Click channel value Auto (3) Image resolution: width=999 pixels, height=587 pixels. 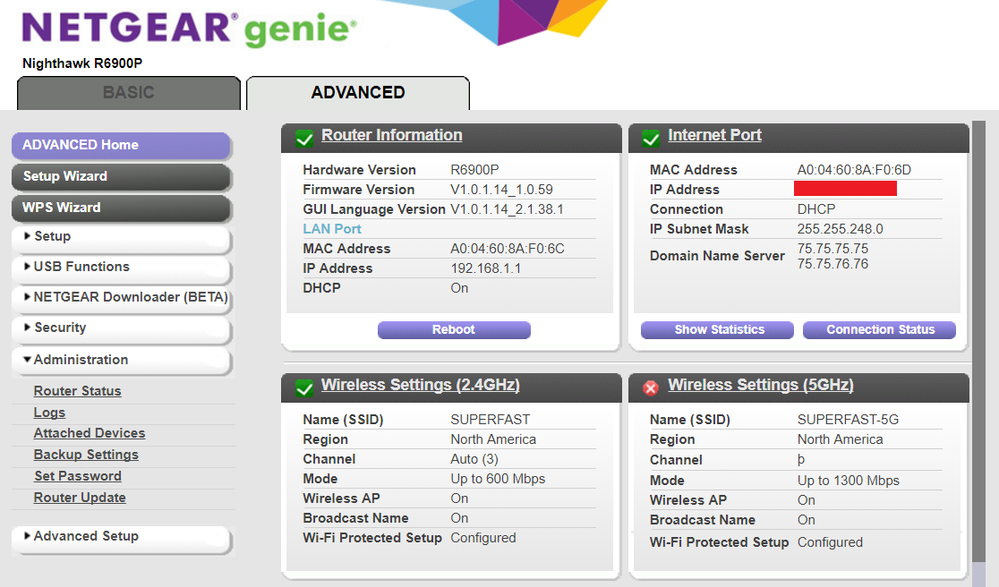(x=474, y=460)
